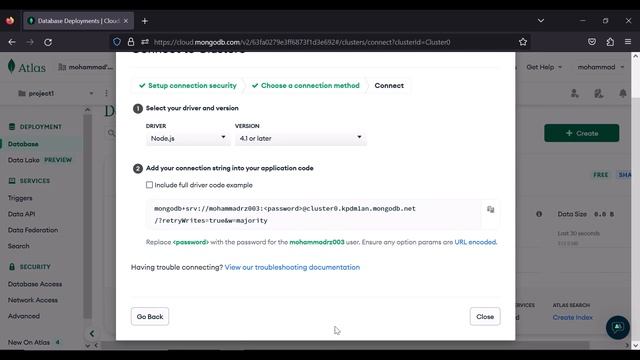Click the Go Back button
The image size is (640, 360).
(150, 316)
